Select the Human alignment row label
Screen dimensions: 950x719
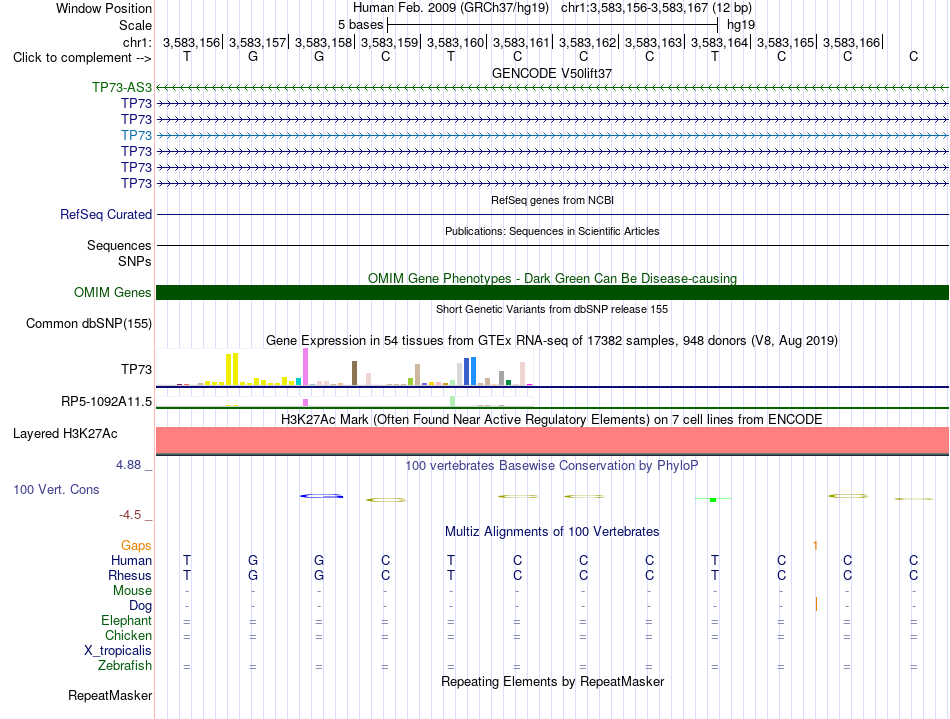pos(131,560)
